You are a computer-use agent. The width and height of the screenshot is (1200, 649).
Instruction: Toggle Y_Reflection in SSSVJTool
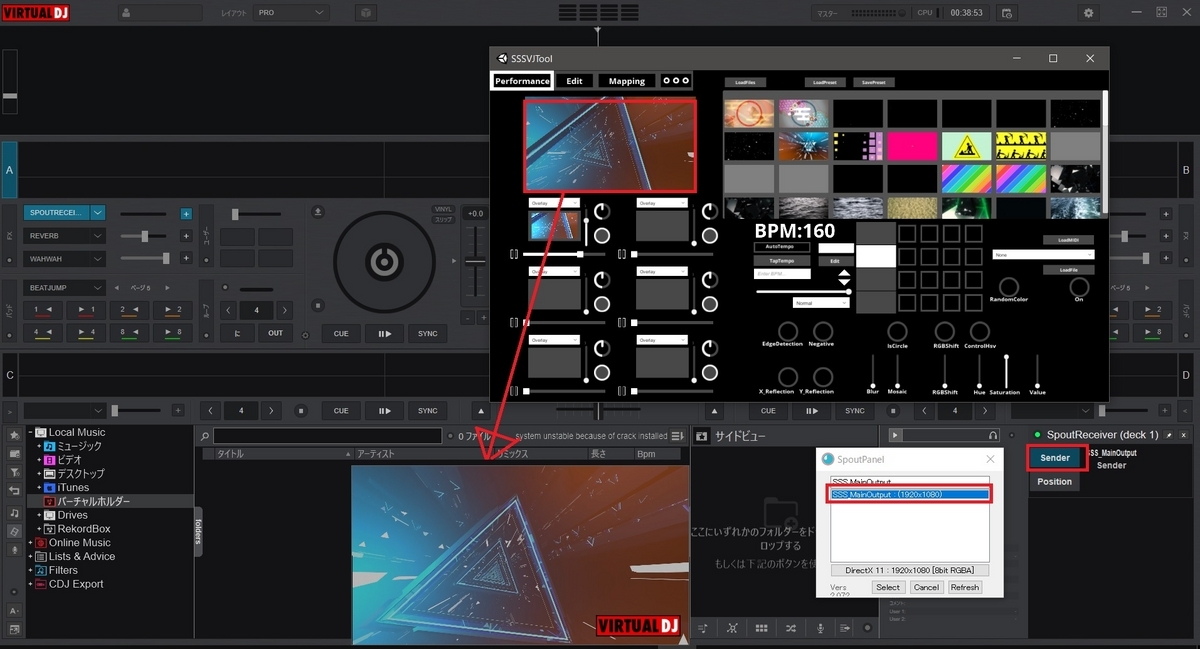[823, 377]
